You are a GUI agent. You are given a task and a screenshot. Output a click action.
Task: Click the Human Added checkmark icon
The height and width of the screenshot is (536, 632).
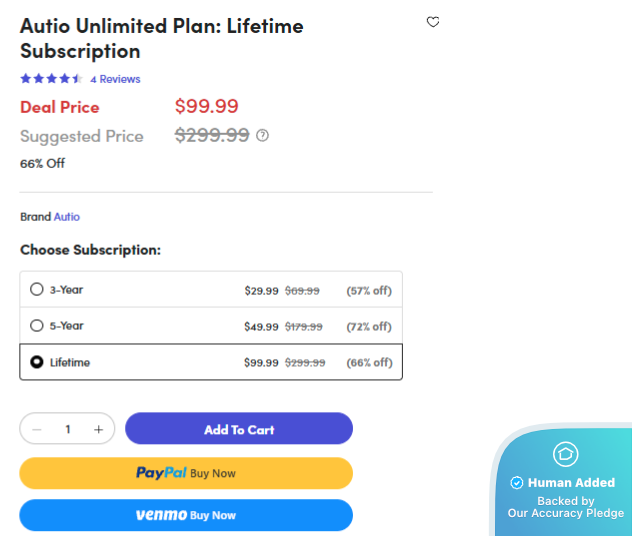pos(517,483)
